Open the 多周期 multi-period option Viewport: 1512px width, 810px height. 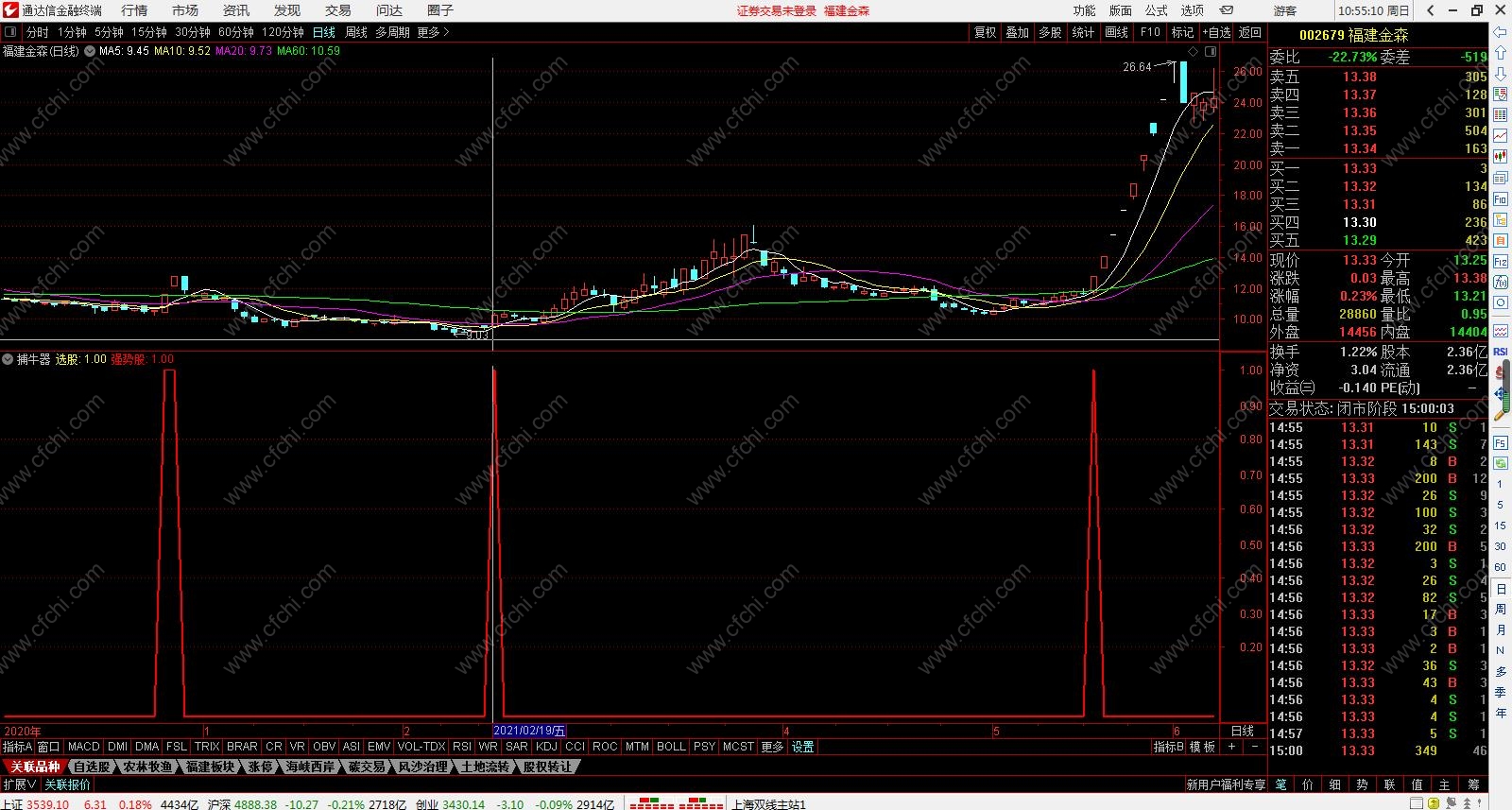[392, 32]
